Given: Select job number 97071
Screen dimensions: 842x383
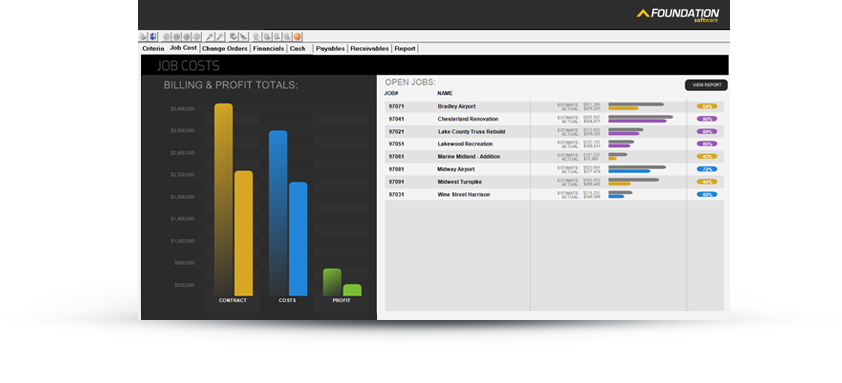Looking at the screenshot, I should tap(396, 106).
